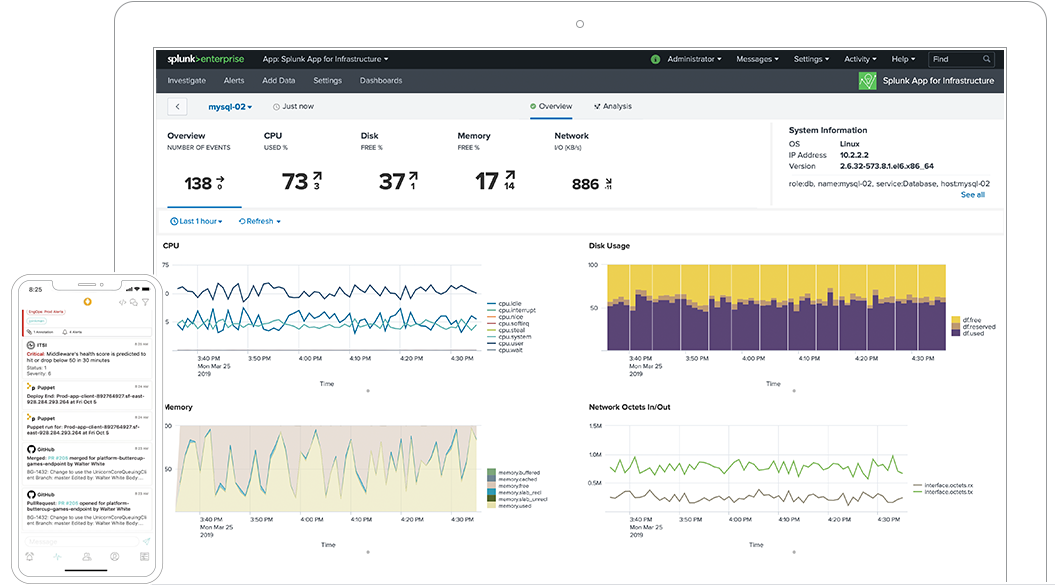This screenshot has width=1060, height=586.
Task: Tap the orange logo atop the phone app
Action: [x=87, y=301]
